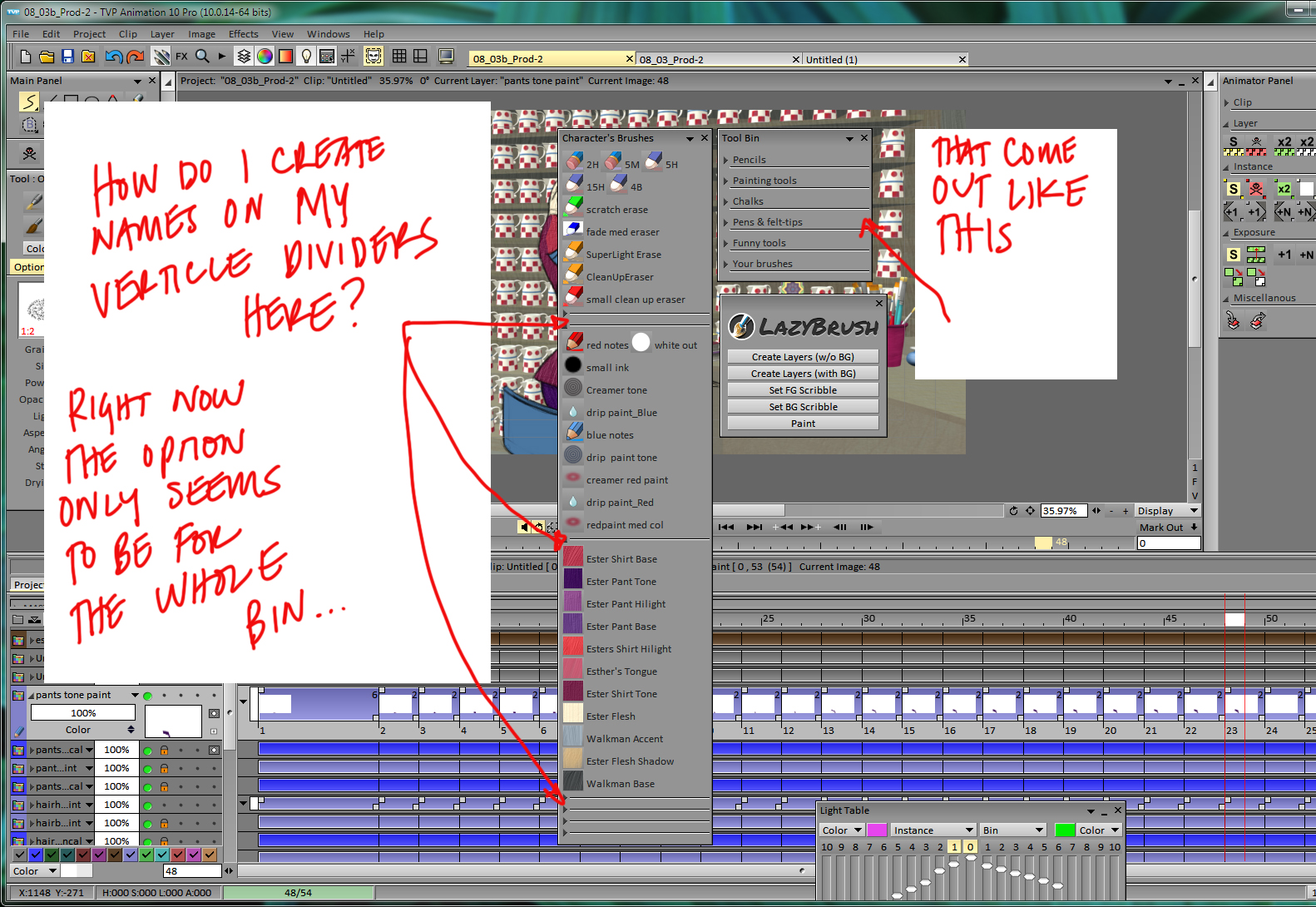Viewport: 1316px width, 907px height.
Task: Create a new project with toolbar icon
Action: point(26,57)
